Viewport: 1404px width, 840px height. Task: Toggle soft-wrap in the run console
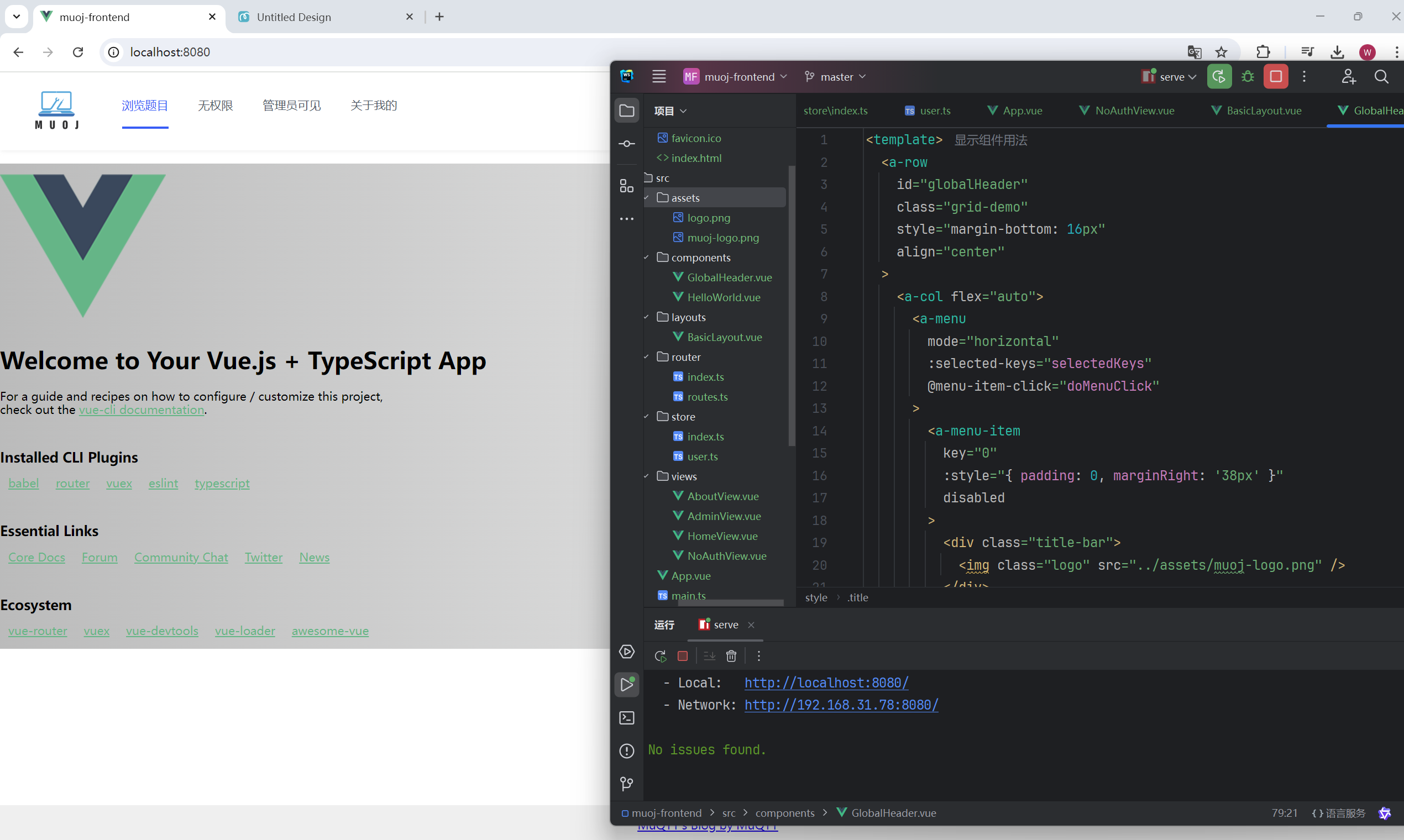[709, 655]
